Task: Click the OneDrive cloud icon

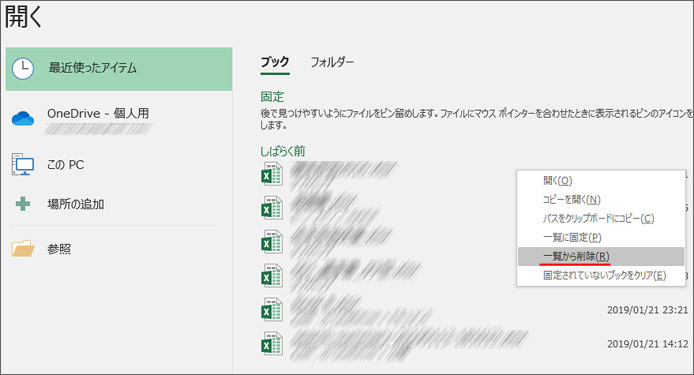Action: 23,119
